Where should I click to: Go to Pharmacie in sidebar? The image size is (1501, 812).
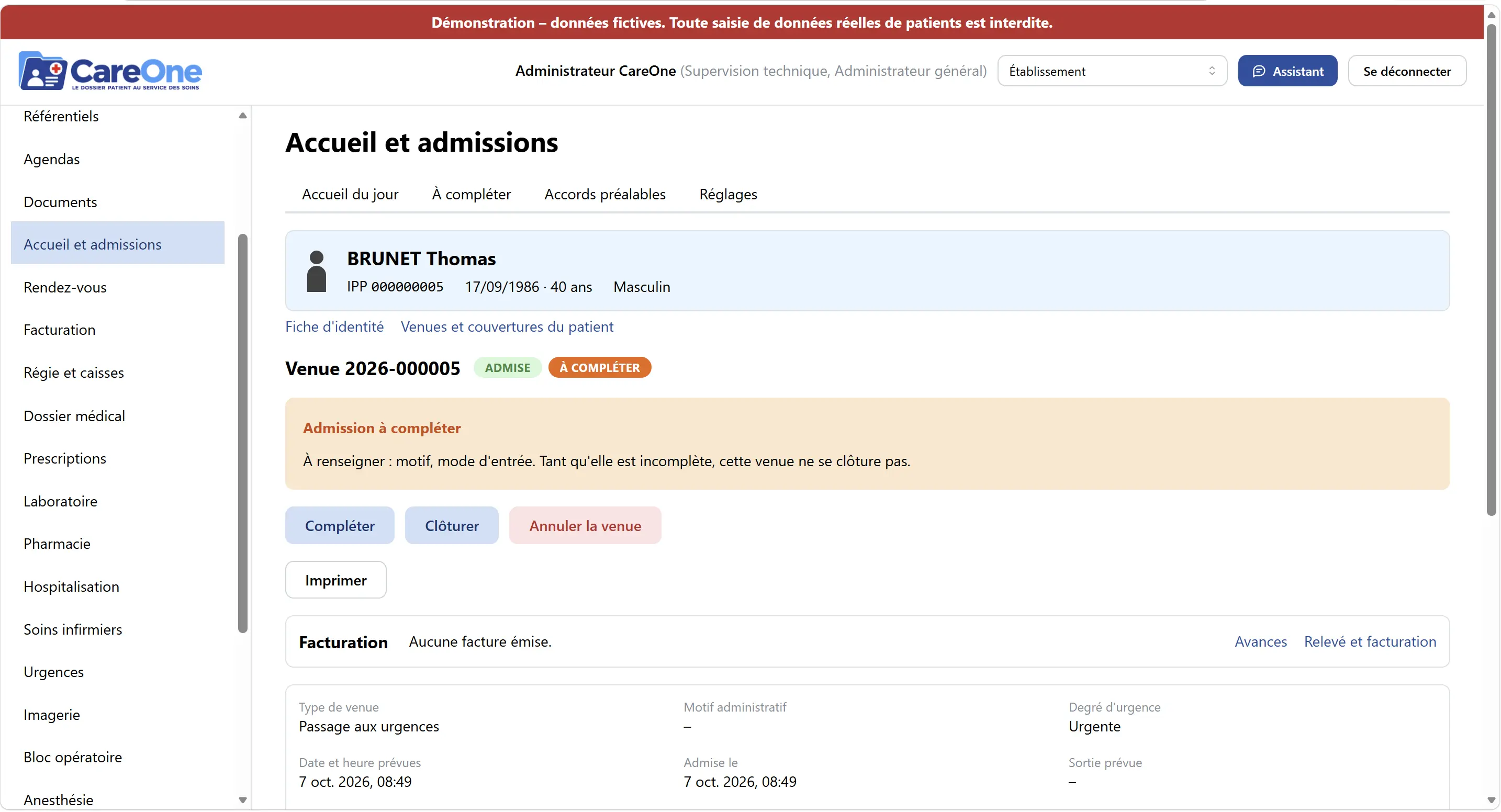(x=118, y=544)
